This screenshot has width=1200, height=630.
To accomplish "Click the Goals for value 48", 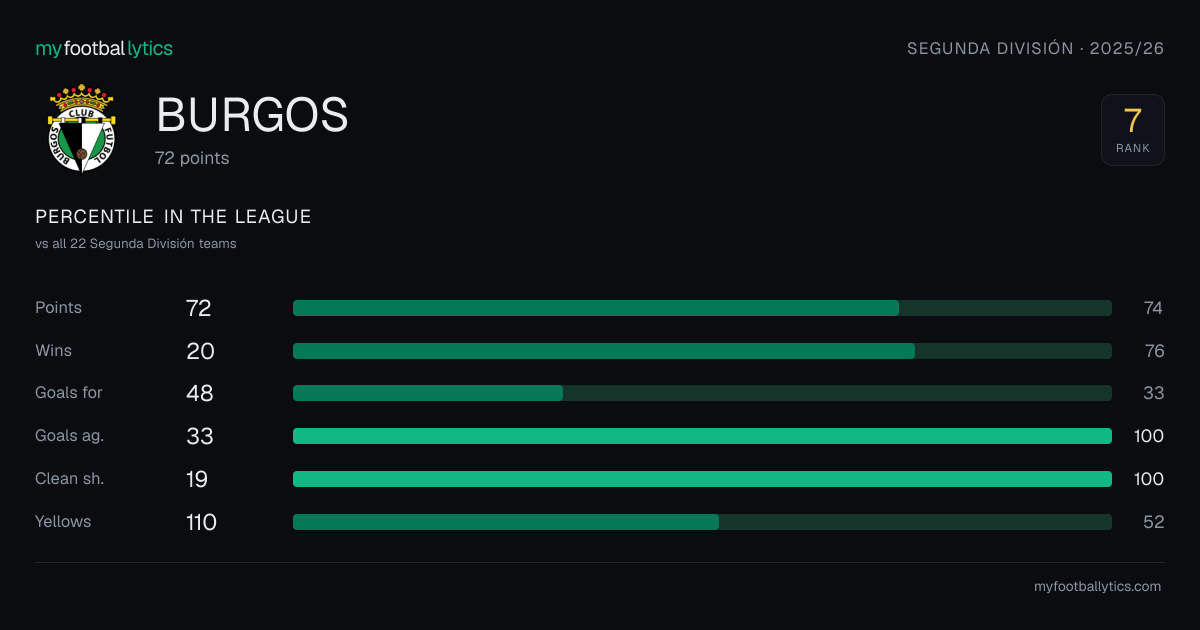I will (x=200, y=393).
